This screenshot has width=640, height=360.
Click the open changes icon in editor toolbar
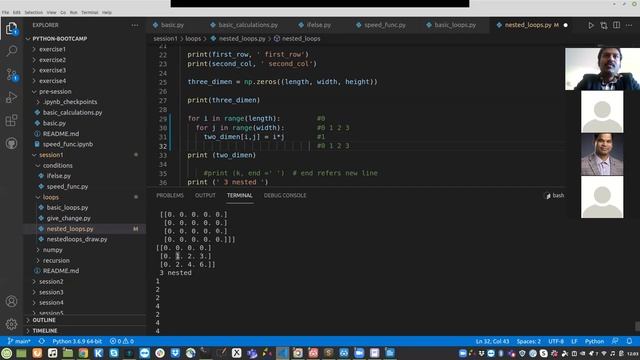(604, 25)
